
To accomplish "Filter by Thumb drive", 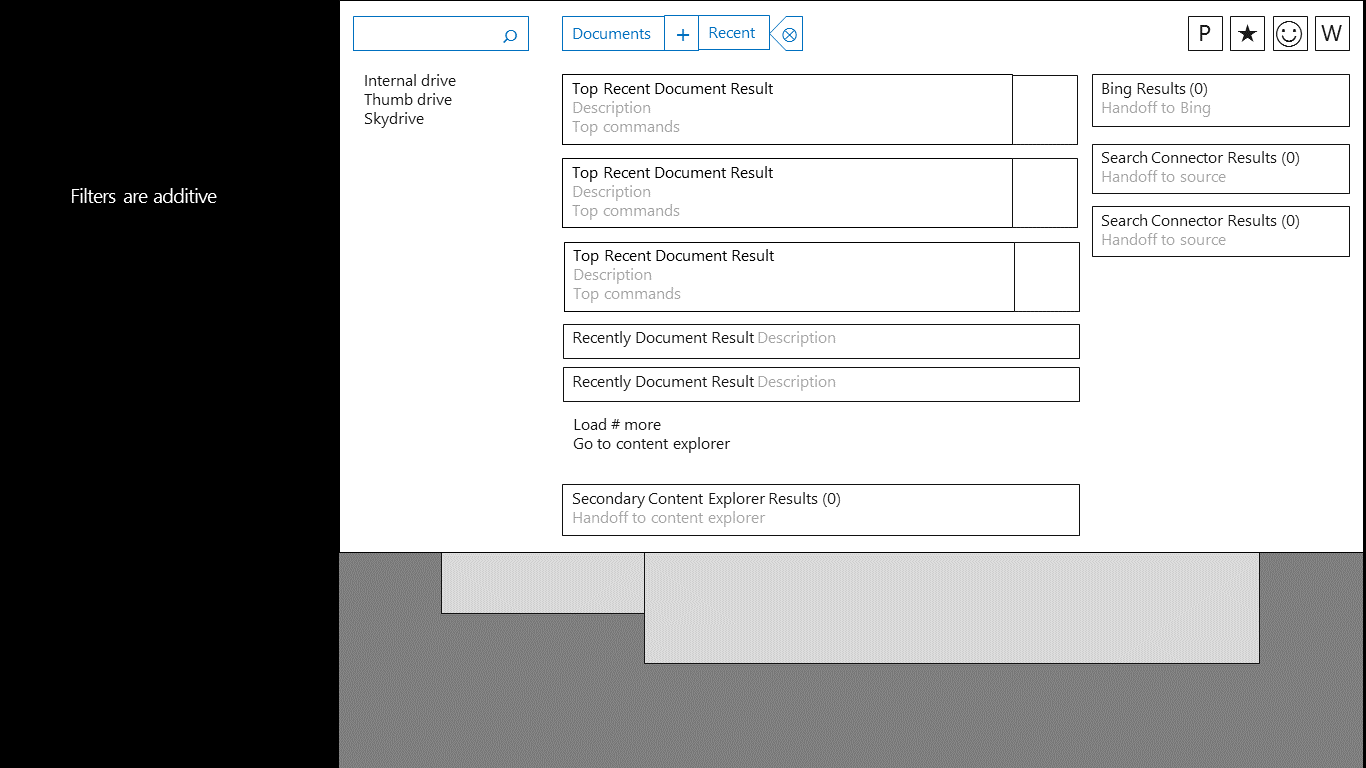I will [x=408, y=100].
